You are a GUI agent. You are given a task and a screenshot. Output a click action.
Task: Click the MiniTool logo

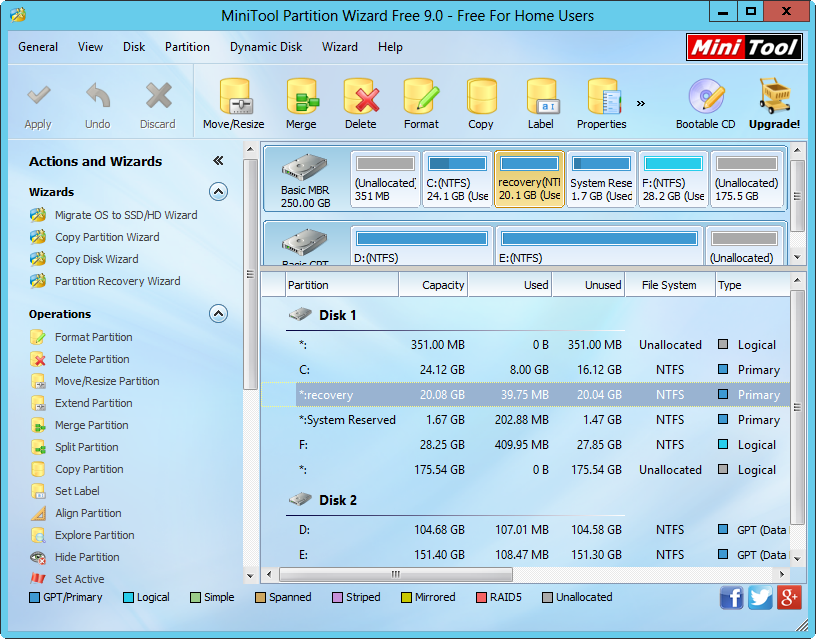pyautogui.click(x=744, y=47)
